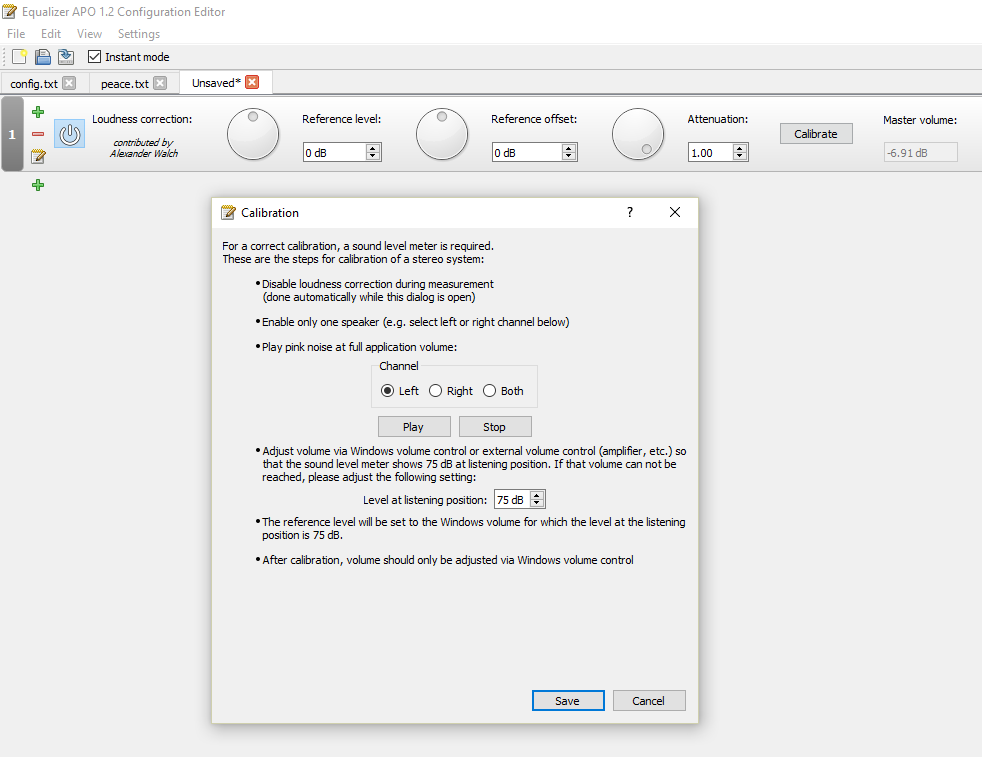The height and width of the screenshot is (757, 982).
Task: Add filter with green plus above row 1
Action: click(38, 112)
